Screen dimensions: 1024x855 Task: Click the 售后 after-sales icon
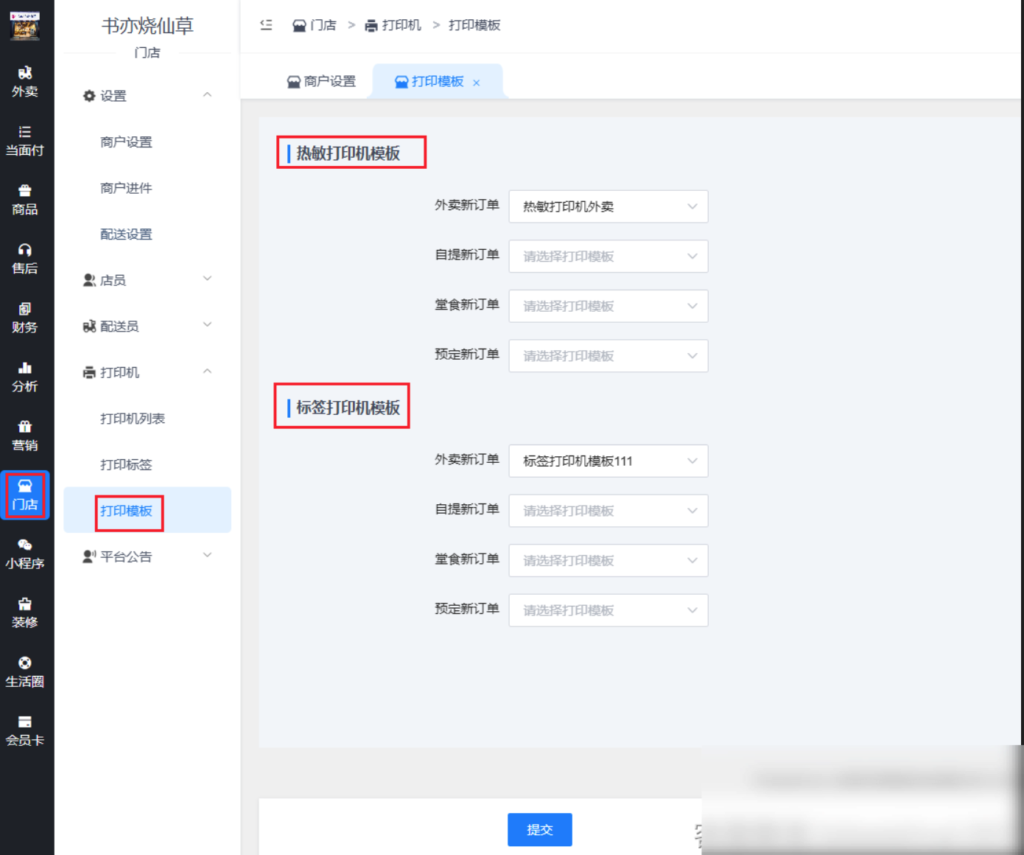pos(26,258)
